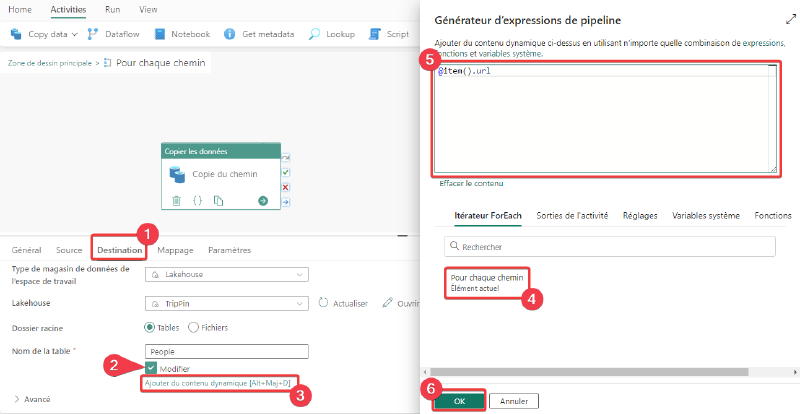Switch to Réglages tab
This screenshot has height=414, width=800.
[x=640, y=215]
